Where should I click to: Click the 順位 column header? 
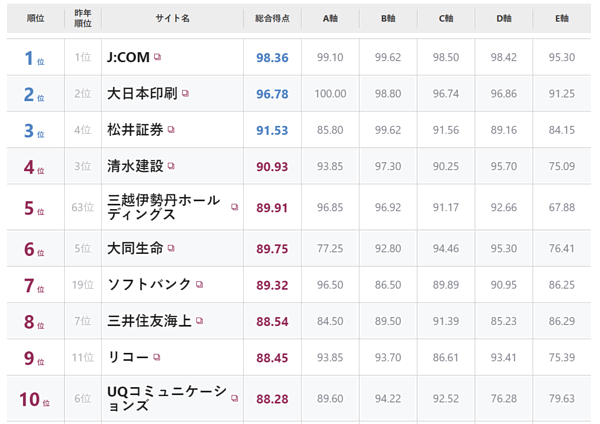[34, 19]
